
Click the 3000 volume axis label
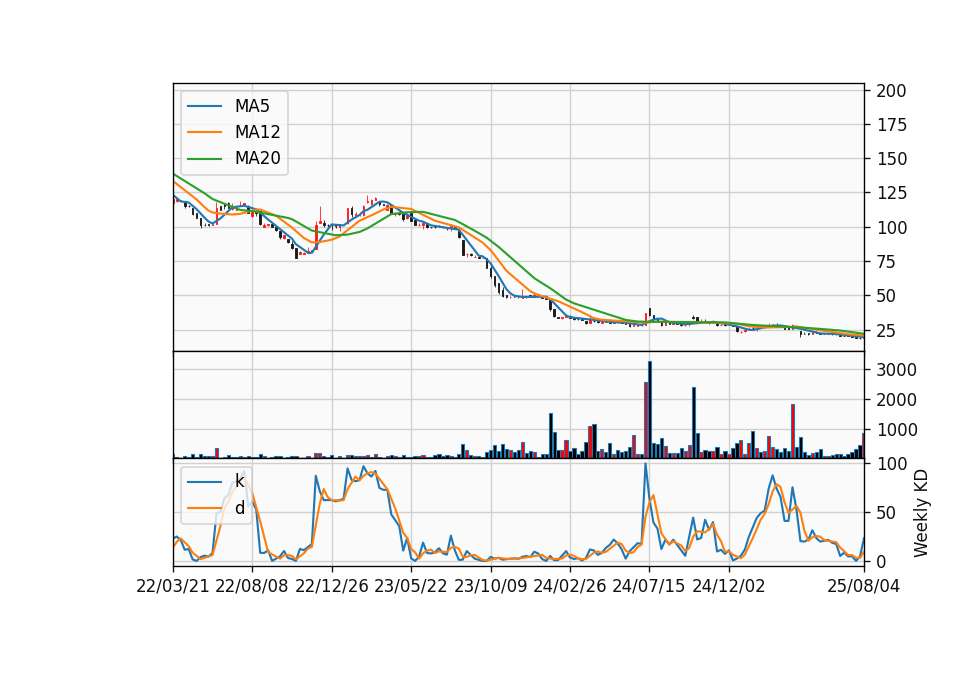click(x=896, y=370)
